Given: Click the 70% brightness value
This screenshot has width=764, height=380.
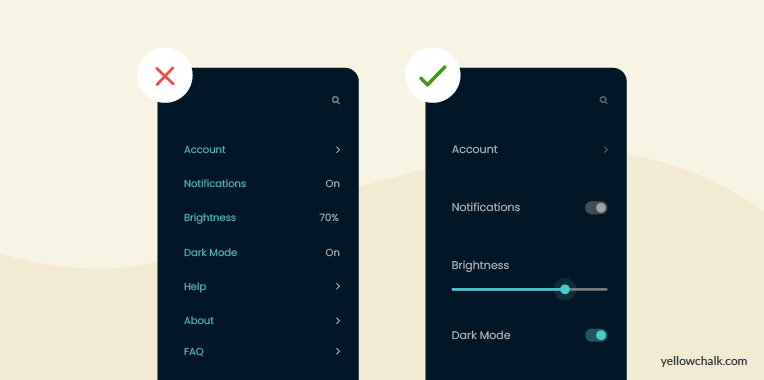Looking at the screenshot, I should [x=329, y=218].
